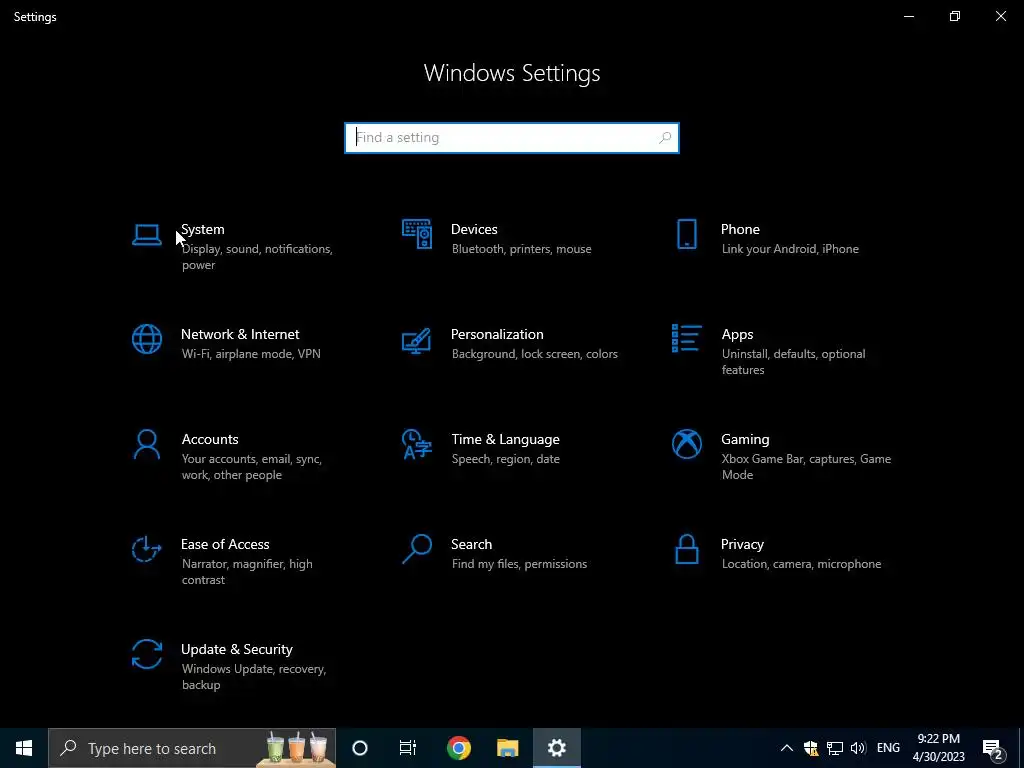1024x768 pixels.
Task: Open the Gaming Xbox icon
Action: point(686,444)
